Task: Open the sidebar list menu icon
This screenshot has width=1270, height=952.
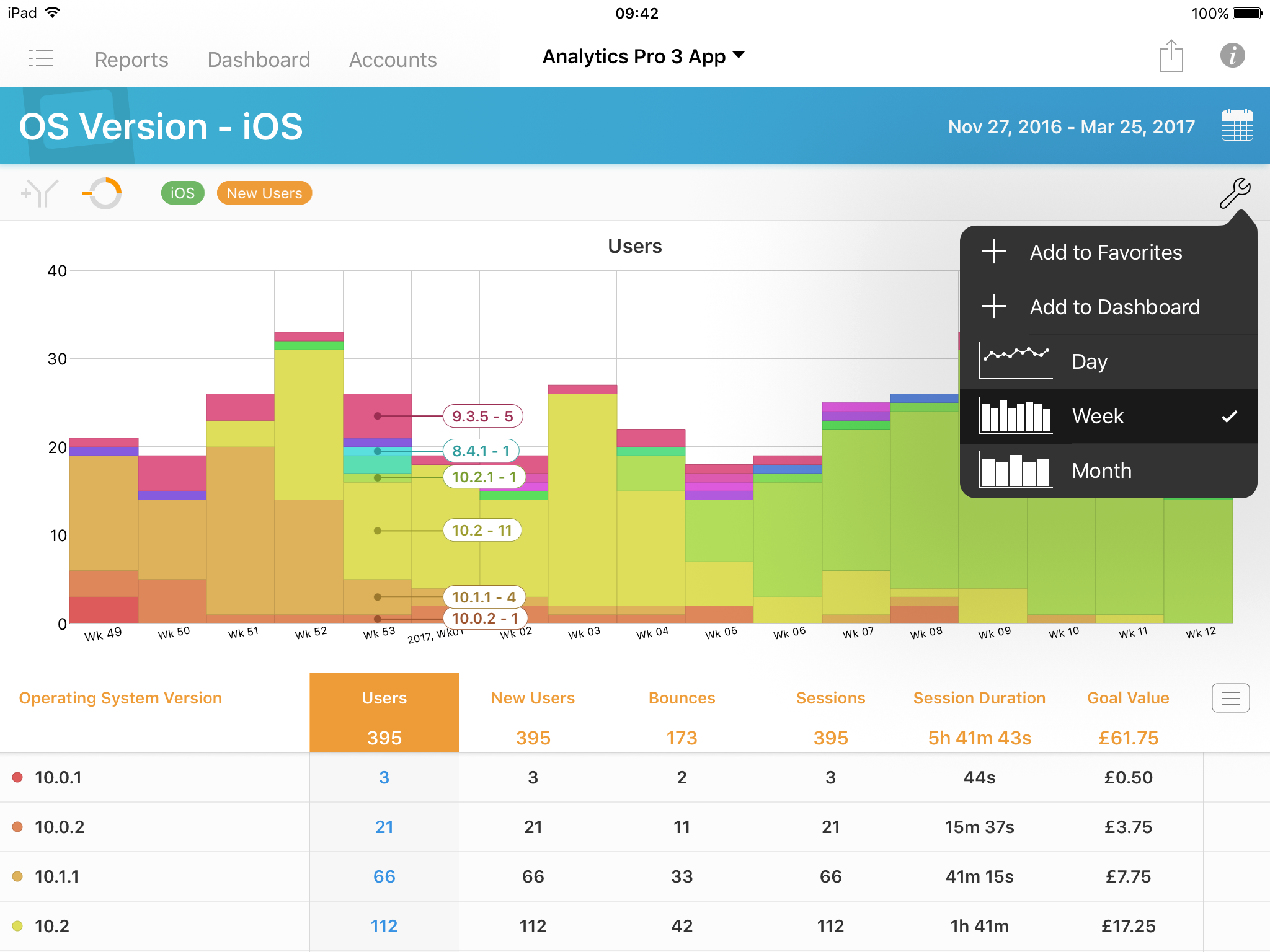Action: click(41, 59)
